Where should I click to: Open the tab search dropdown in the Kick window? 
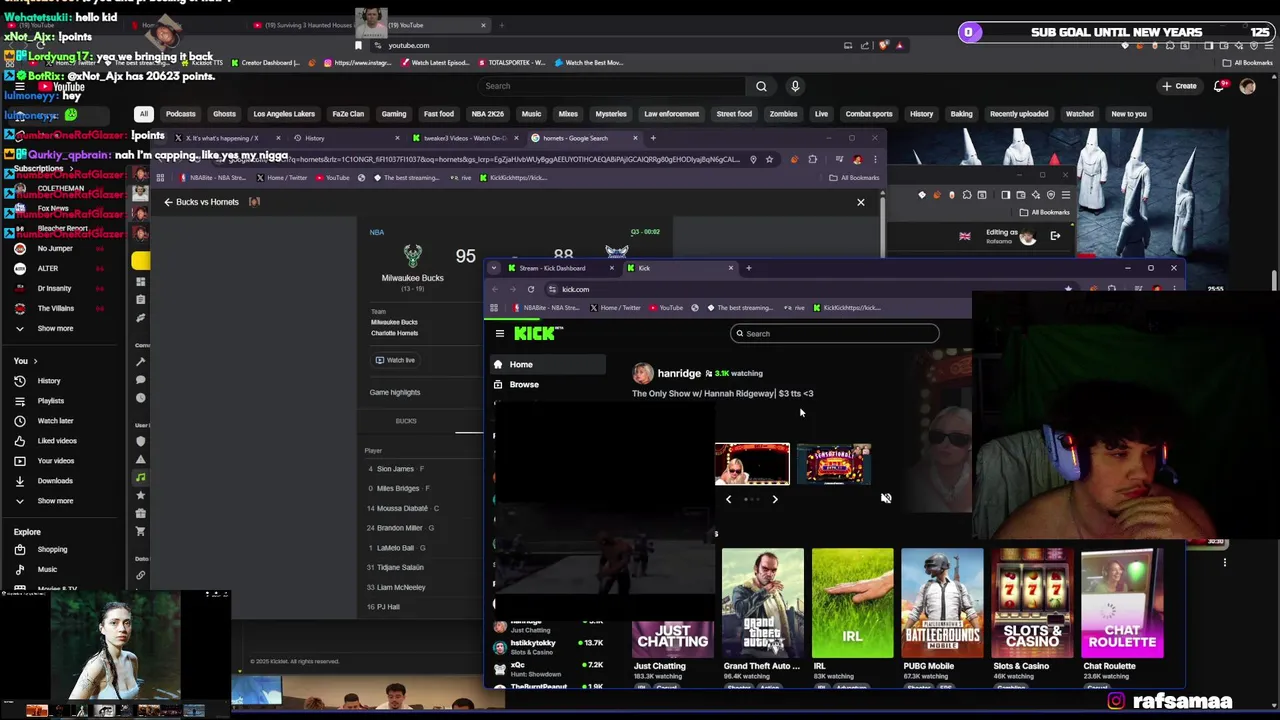pyautogui.click(x=493, y=268)
